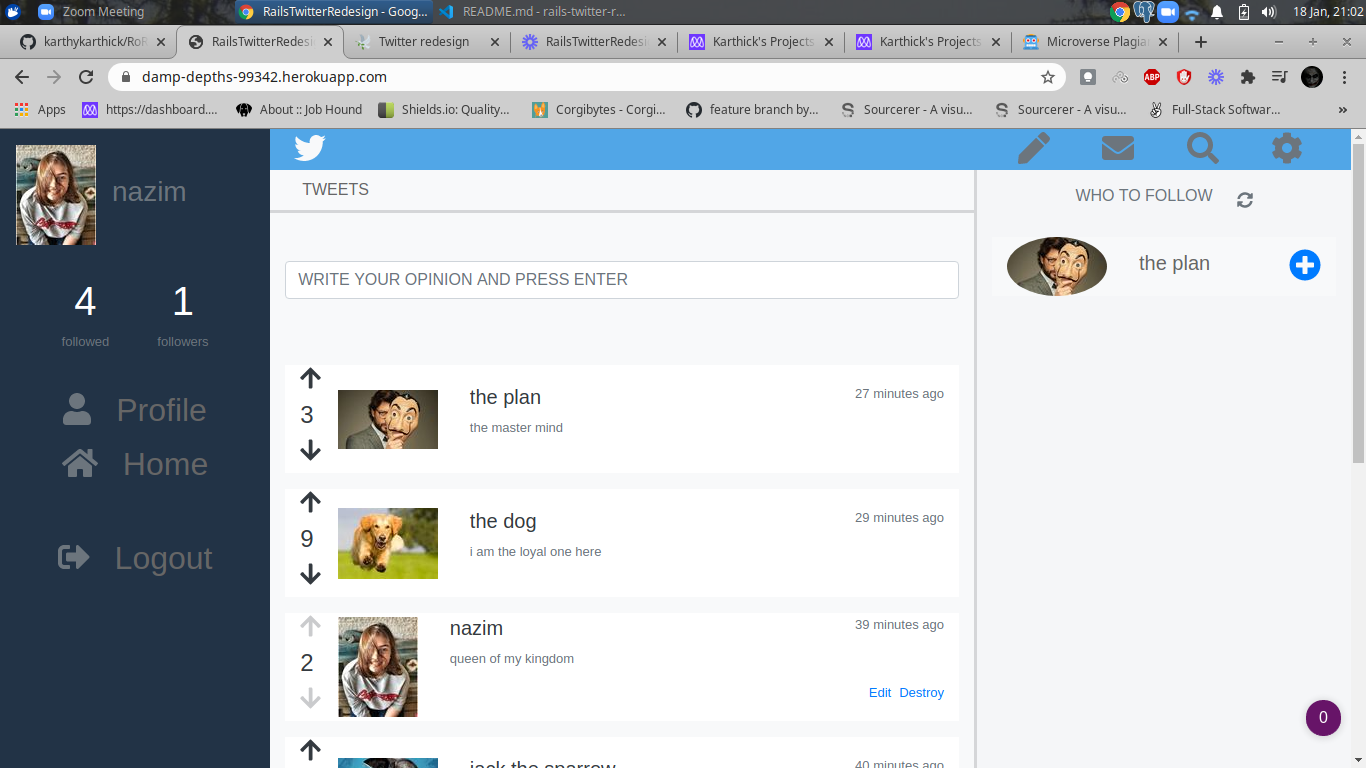Click the Home house icon in sidebar

[x=80, y=463]
